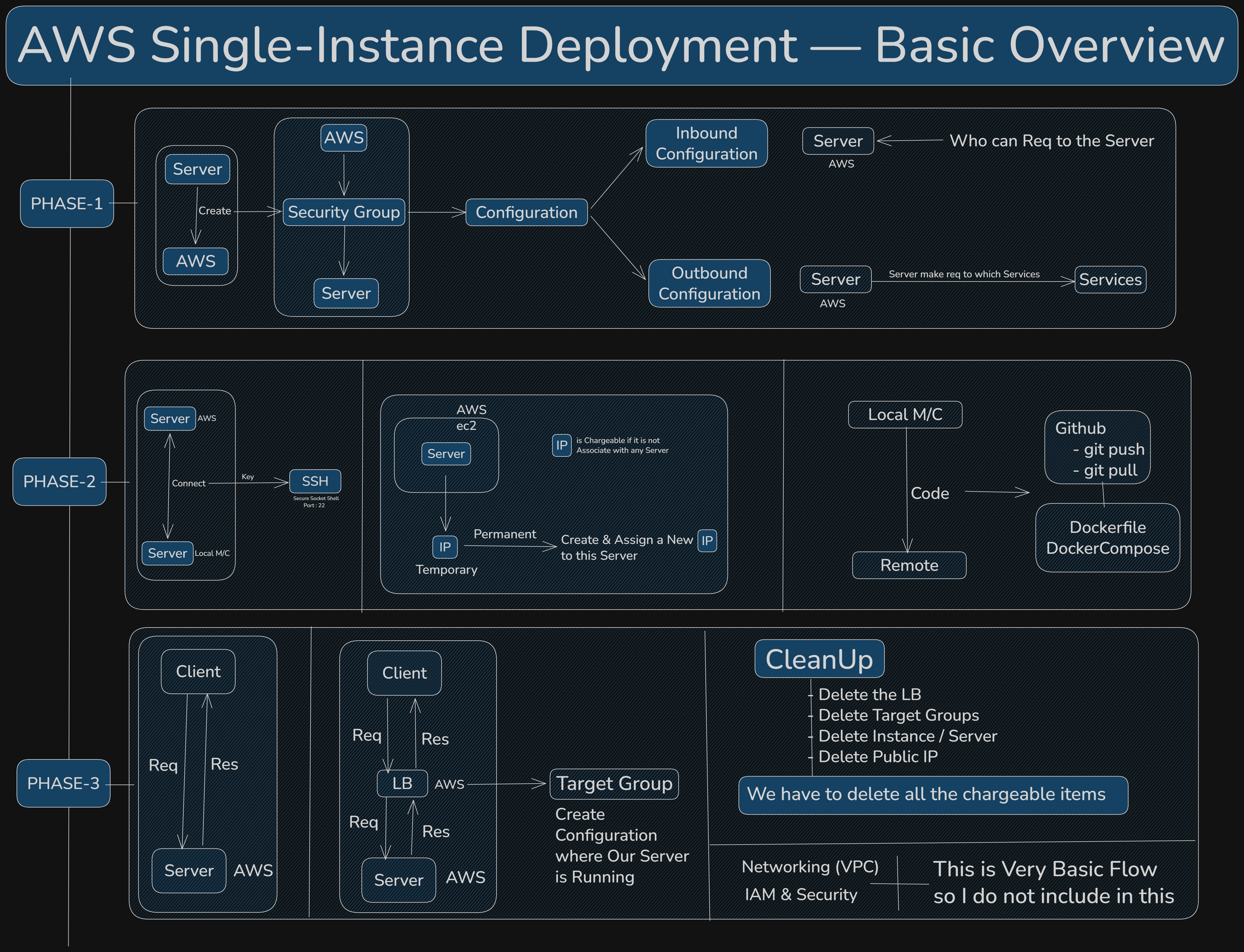Screen dimensions: 1244x952
Task: Select the Server box inside the ec2 container
Action: tap(446, 454)
